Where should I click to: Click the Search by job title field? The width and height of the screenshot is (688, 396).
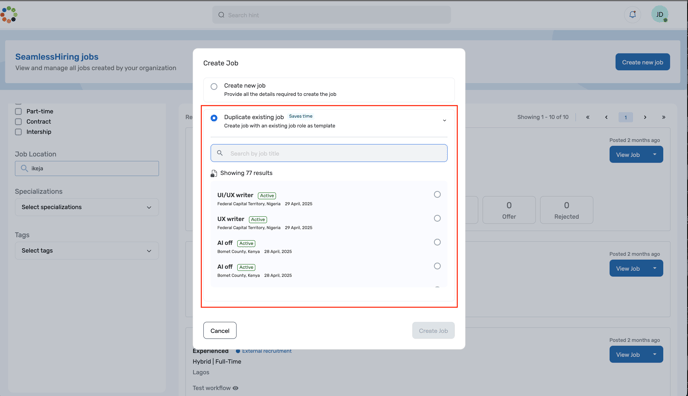click(x=329, y=153)
